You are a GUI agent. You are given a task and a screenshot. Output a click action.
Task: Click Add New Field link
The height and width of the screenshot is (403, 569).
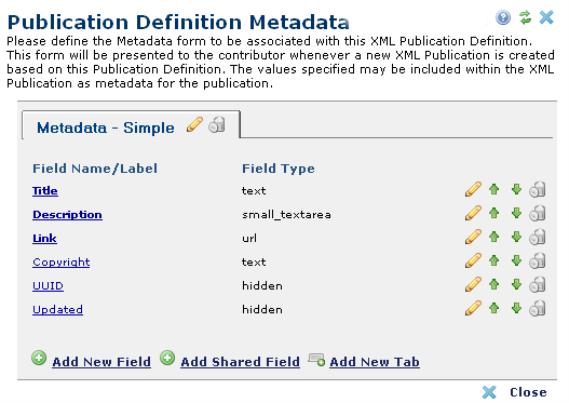(101, 362)
